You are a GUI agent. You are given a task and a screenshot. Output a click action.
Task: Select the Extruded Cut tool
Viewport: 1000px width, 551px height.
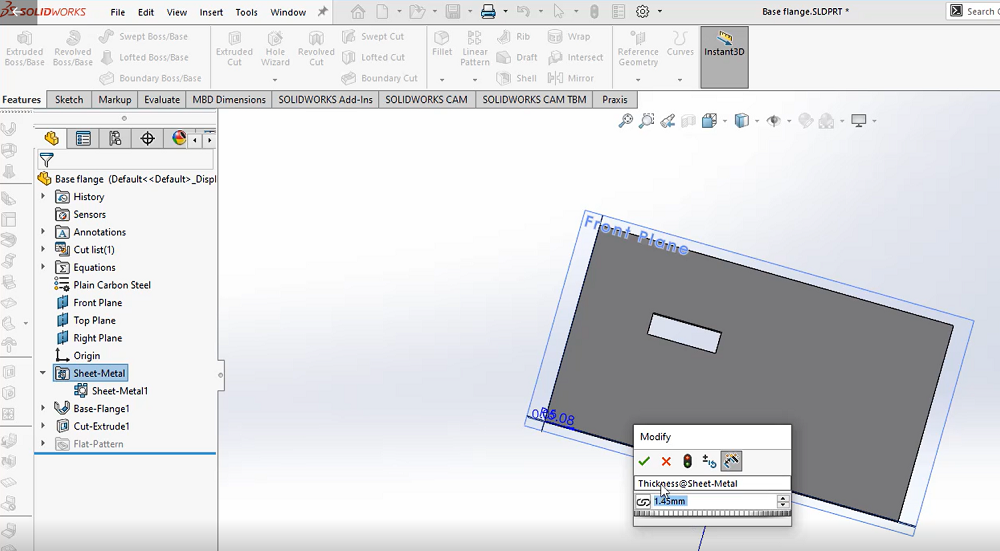234,48
